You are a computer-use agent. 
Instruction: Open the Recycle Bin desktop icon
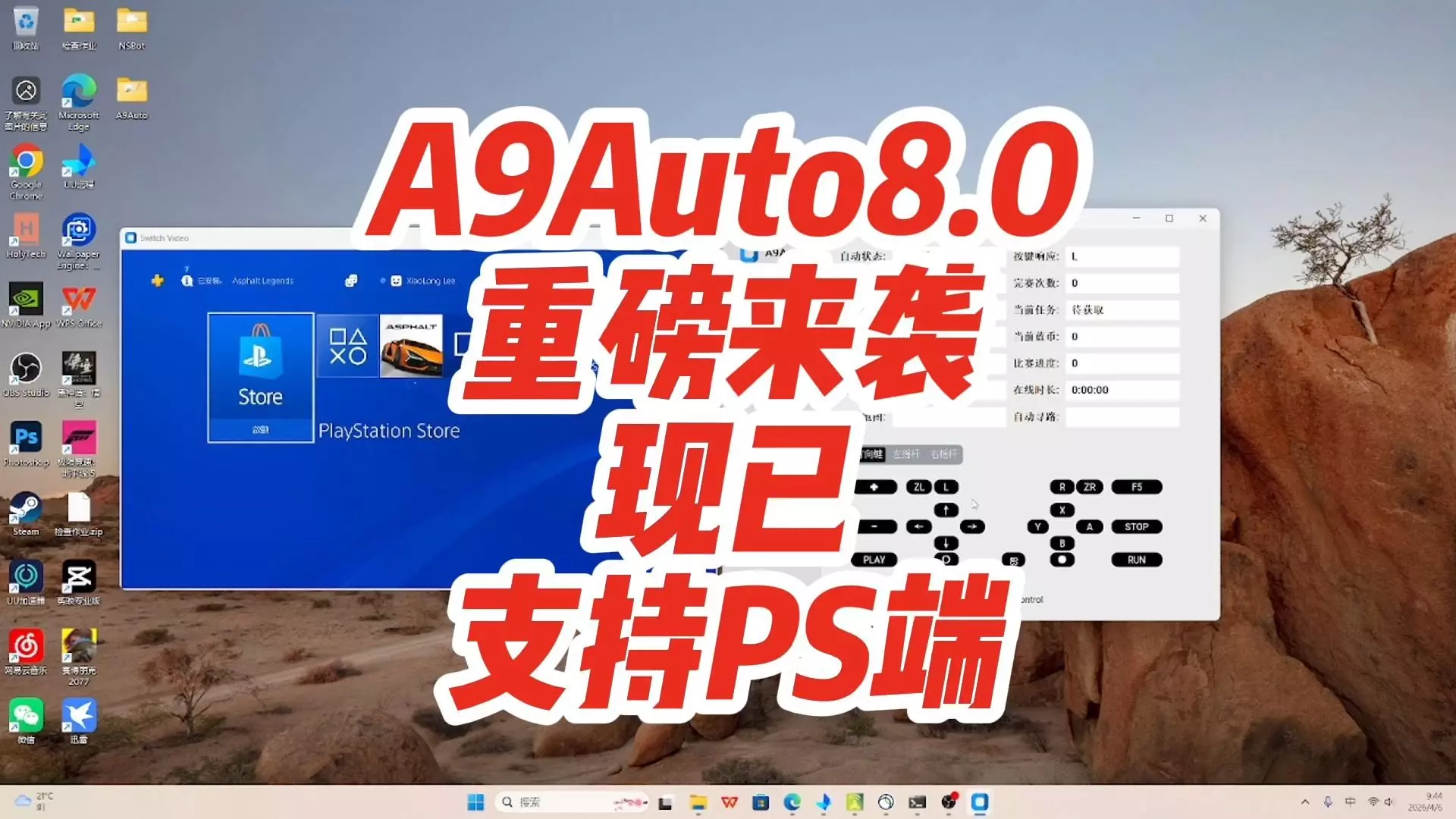(x=26, y=27)
